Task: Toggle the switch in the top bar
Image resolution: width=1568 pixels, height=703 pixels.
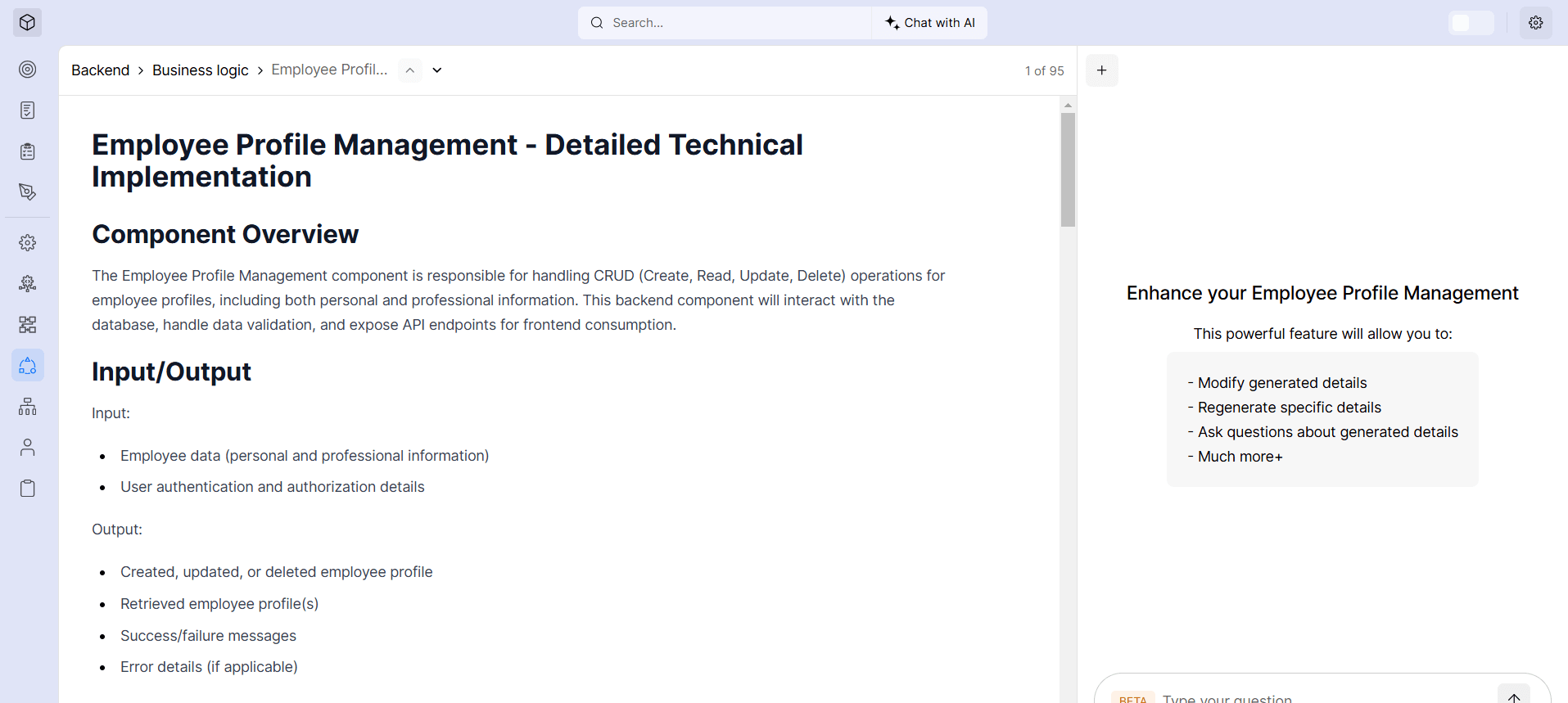Action: pyautogui.click(x=1471, y=23)
